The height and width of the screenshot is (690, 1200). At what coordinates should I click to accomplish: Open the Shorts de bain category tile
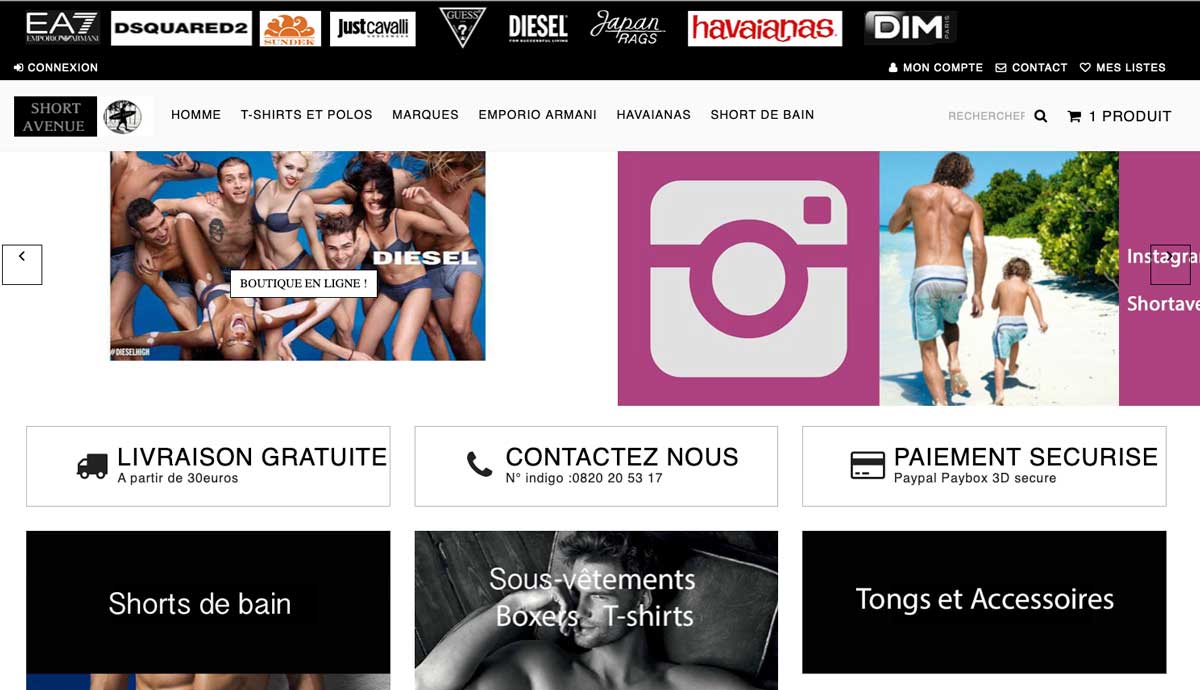click(x=208, y=610)
